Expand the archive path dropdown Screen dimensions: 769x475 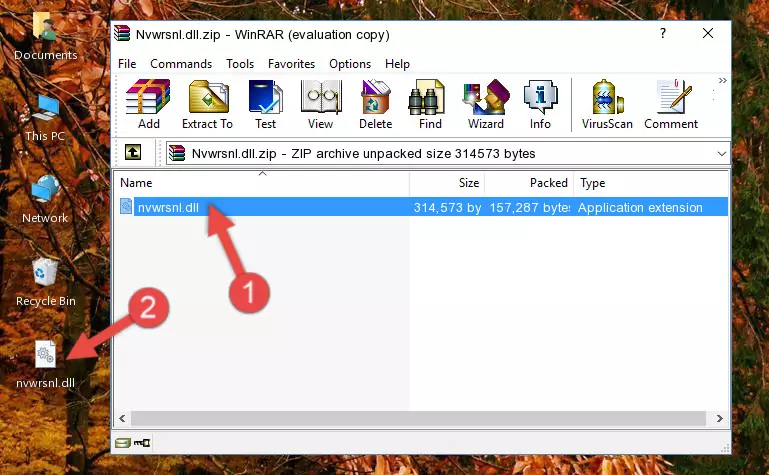(x=721, y=153)
